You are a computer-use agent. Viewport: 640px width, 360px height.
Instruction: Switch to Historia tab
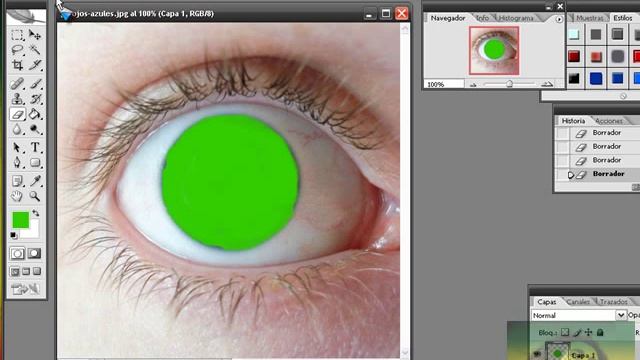573,121
